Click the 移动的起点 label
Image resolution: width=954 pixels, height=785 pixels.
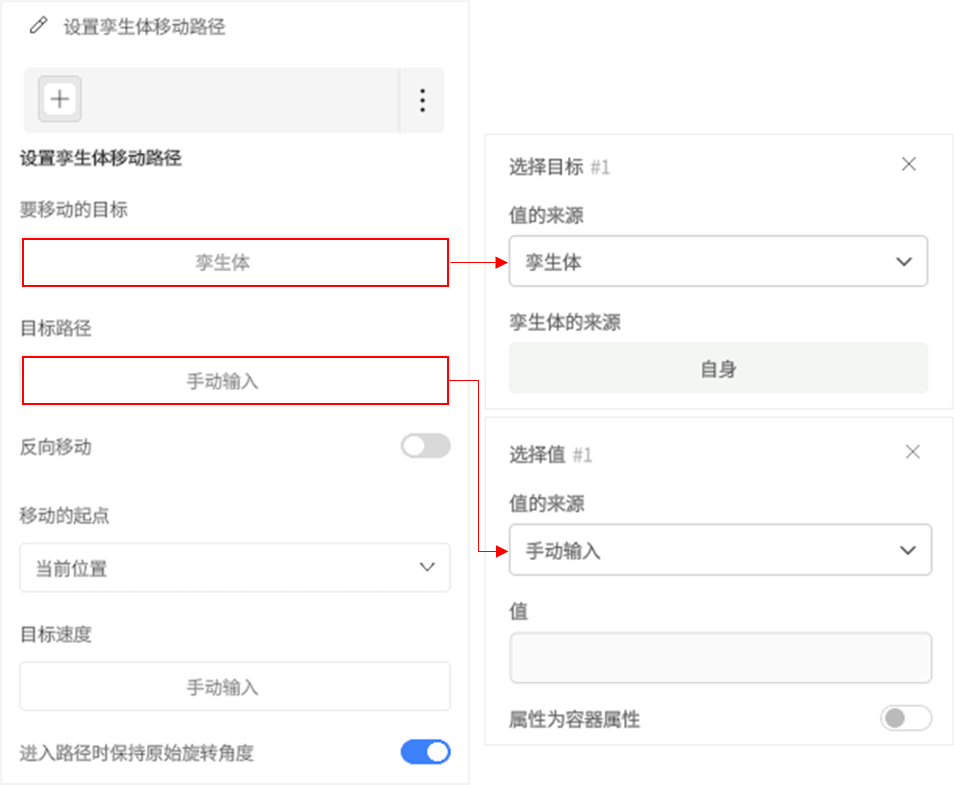coord(64,515)
